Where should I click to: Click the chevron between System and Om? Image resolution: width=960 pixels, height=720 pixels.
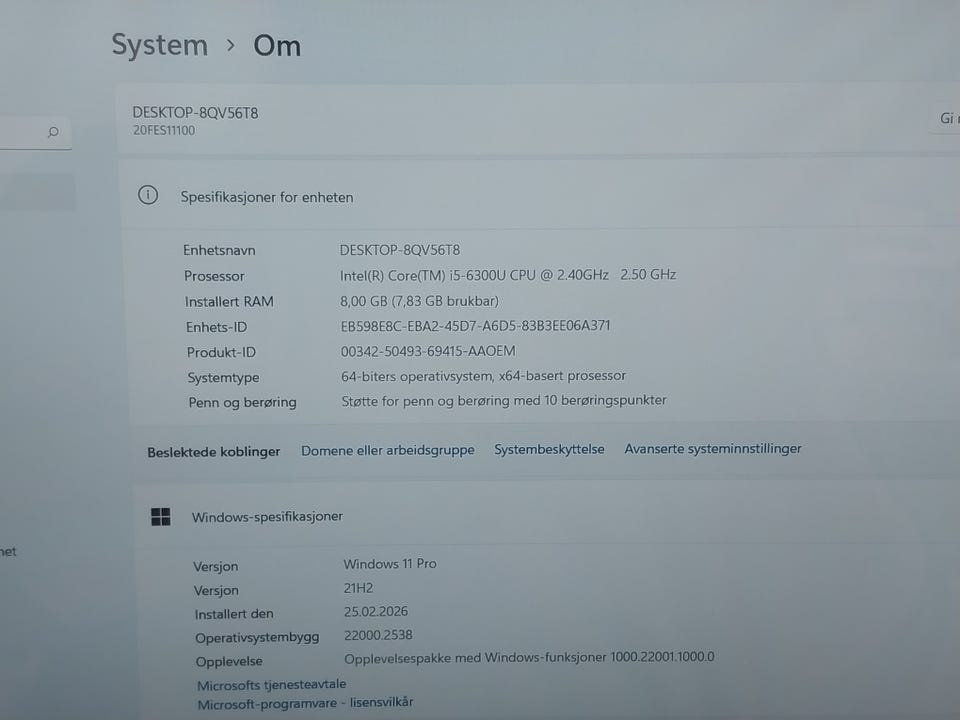point(230,45)
